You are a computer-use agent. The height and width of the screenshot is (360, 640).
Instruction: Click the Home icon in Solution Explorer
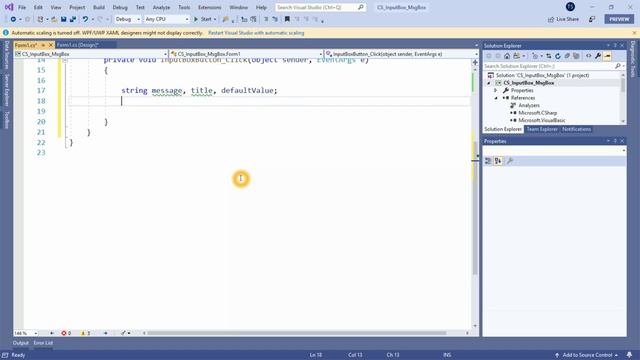(x=507, y=56)
